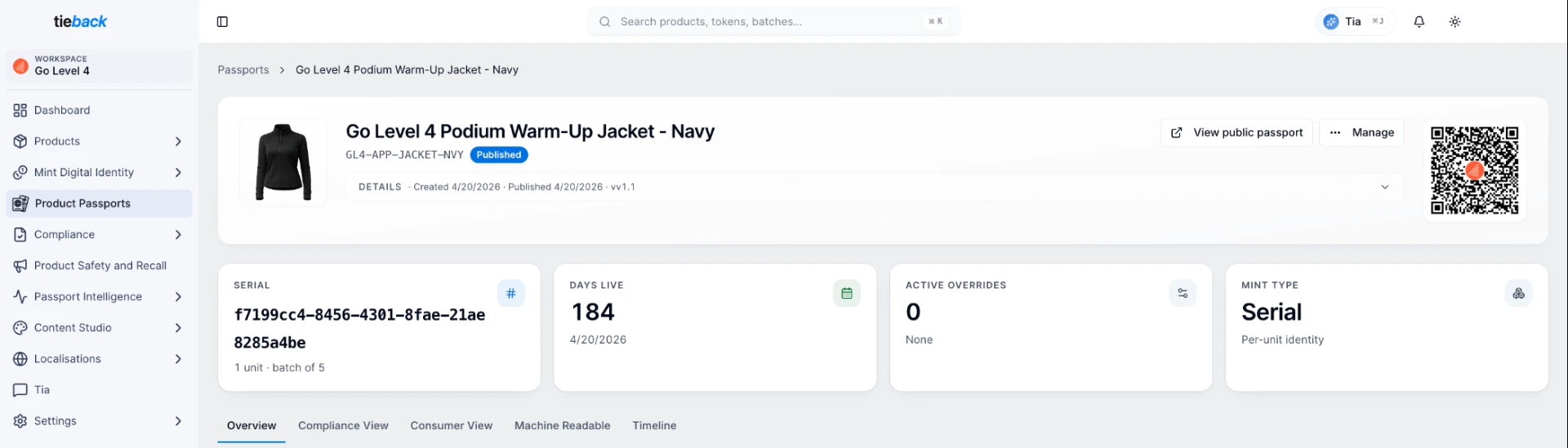Viewport: 1568px width, 448px height.
Task: Click the hash icon on Serial card
Action: click(x=511, y=293)
